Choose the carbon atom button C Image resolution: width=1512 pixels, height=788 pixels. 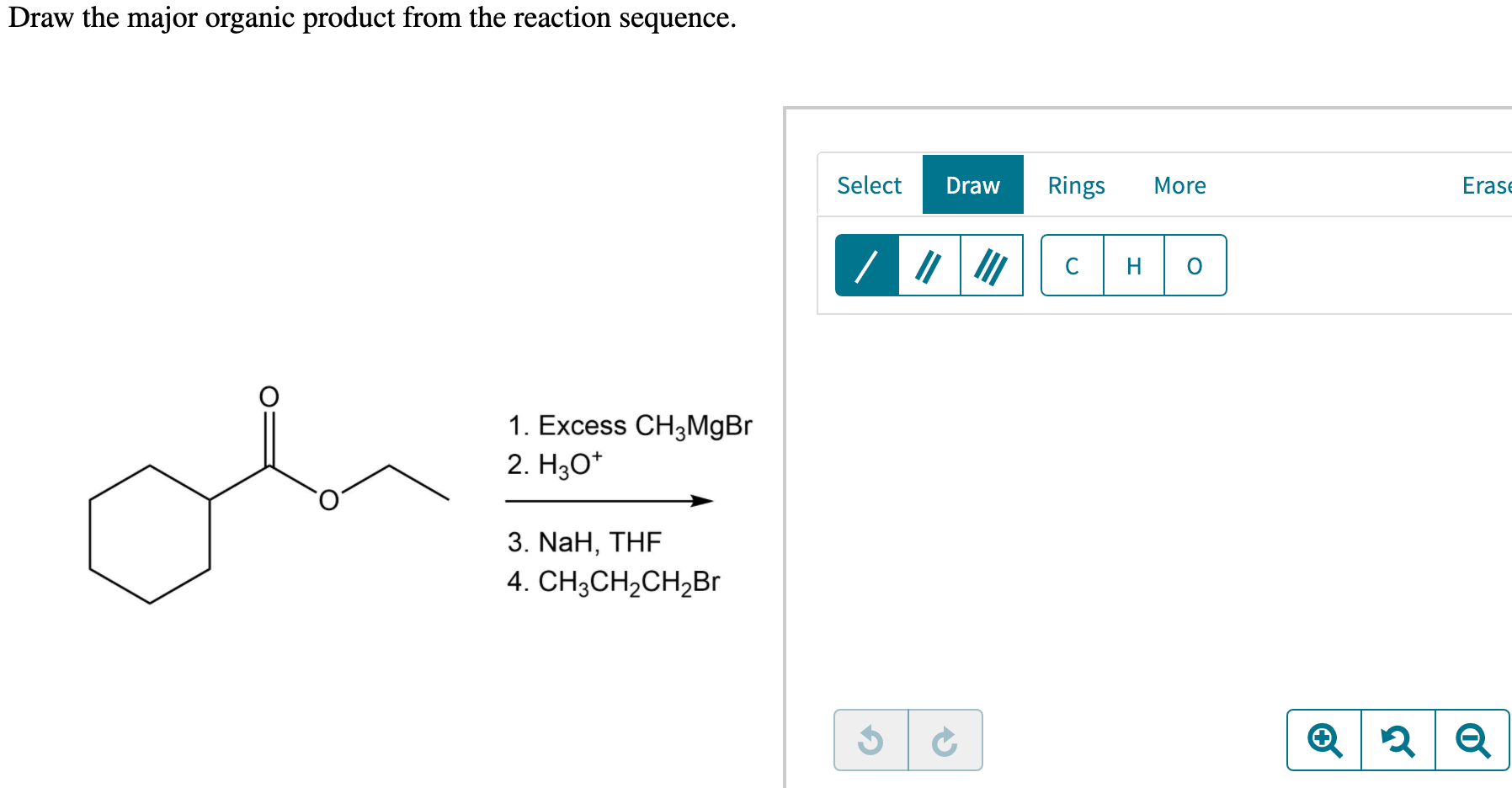(1072, 265)
